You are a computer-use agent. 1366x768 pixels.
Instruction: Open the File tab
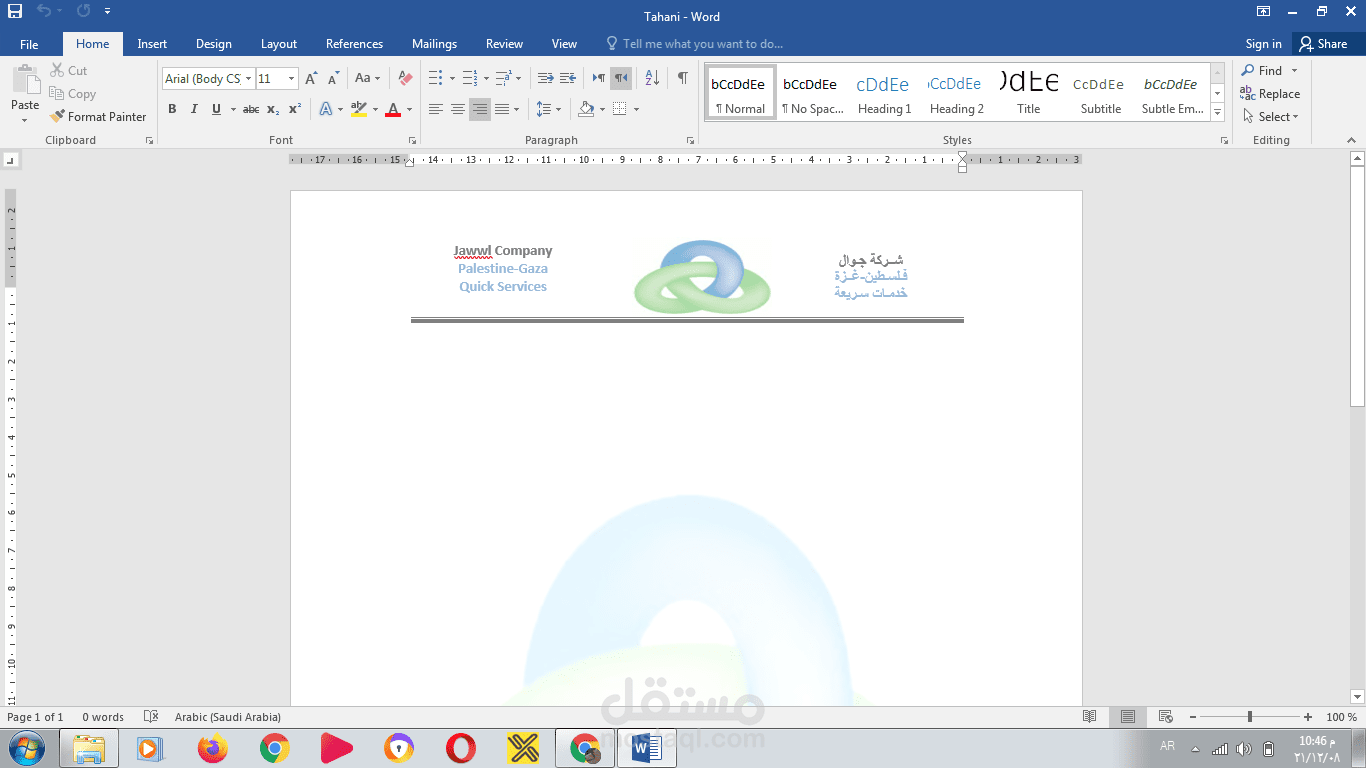pyautogui.click(x=29, y=44)
